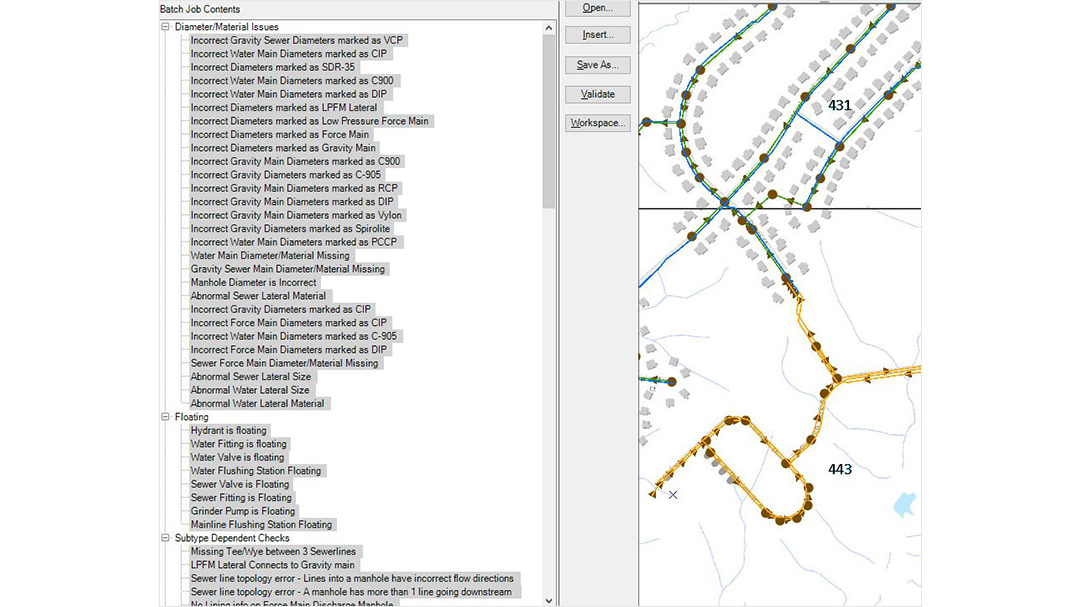1080x607 pixels.
Task: Select Incorrect Water Main Diameters marked as PCCP
Action: tap(293, 242)
